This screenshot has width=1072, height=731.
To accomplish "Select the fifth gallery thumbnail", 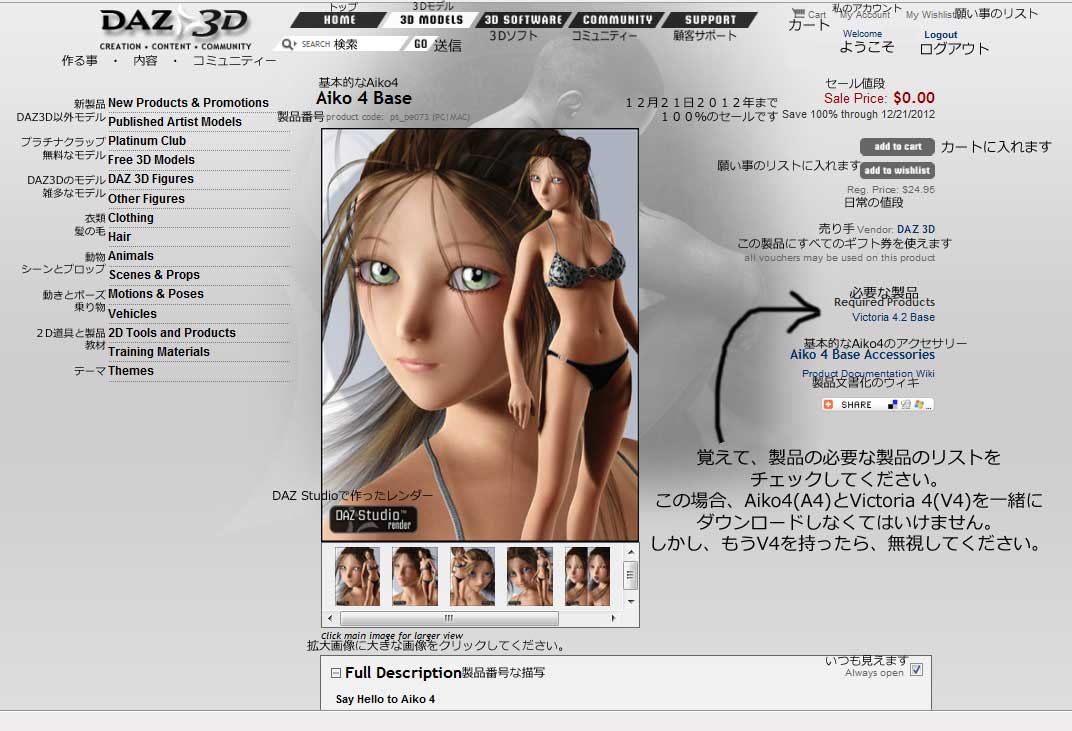I will click(x=587, y=576).
